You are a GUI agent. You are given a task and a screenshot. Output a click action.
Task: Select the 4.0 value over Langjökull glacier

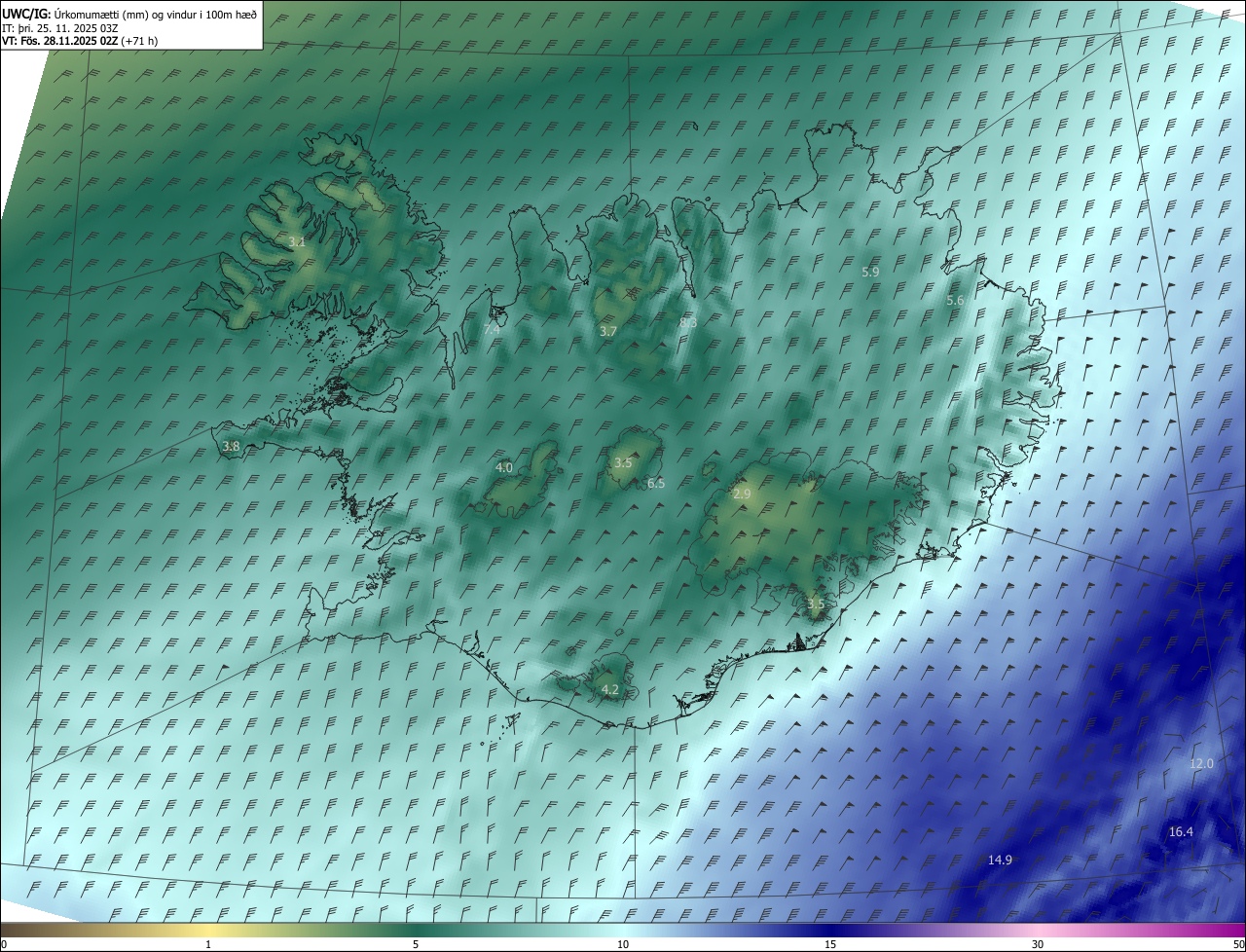pos(504,468)
